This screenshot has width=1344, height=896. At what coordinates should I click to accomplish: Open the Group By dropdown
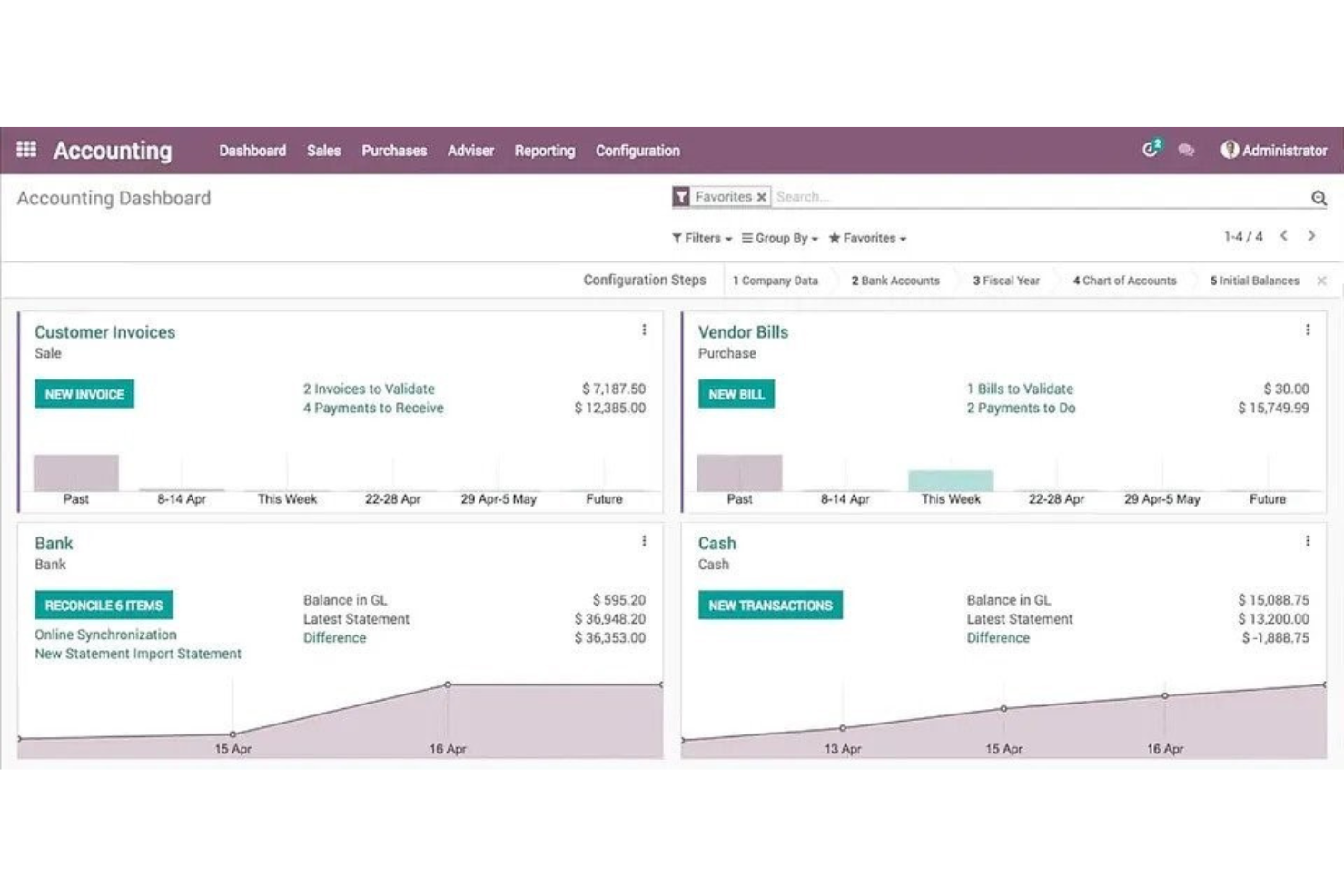point(776,238)
